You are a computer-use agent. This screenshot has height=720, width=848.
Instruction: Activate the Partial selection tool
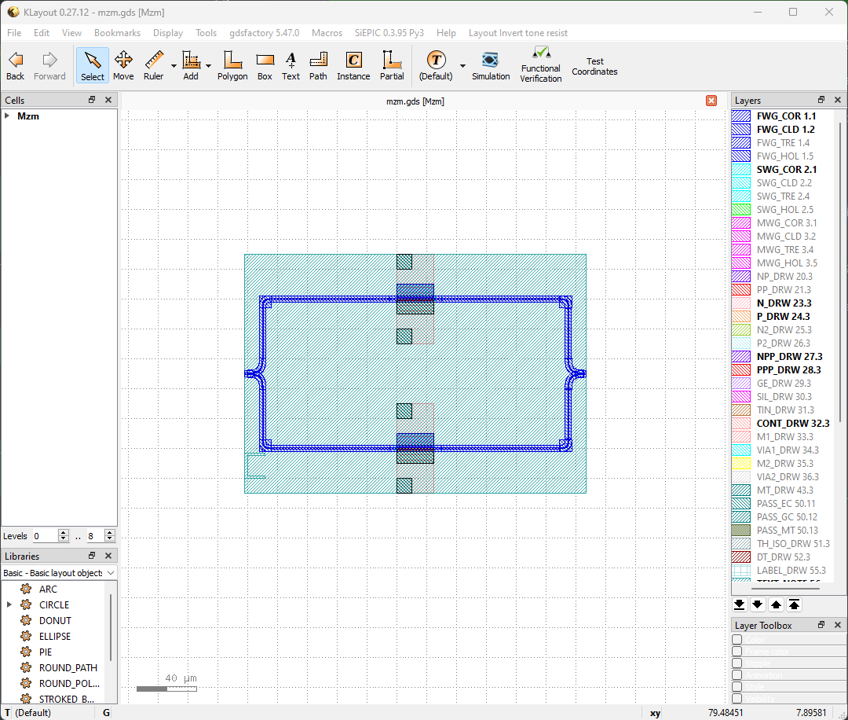click(x=392, y=65)
